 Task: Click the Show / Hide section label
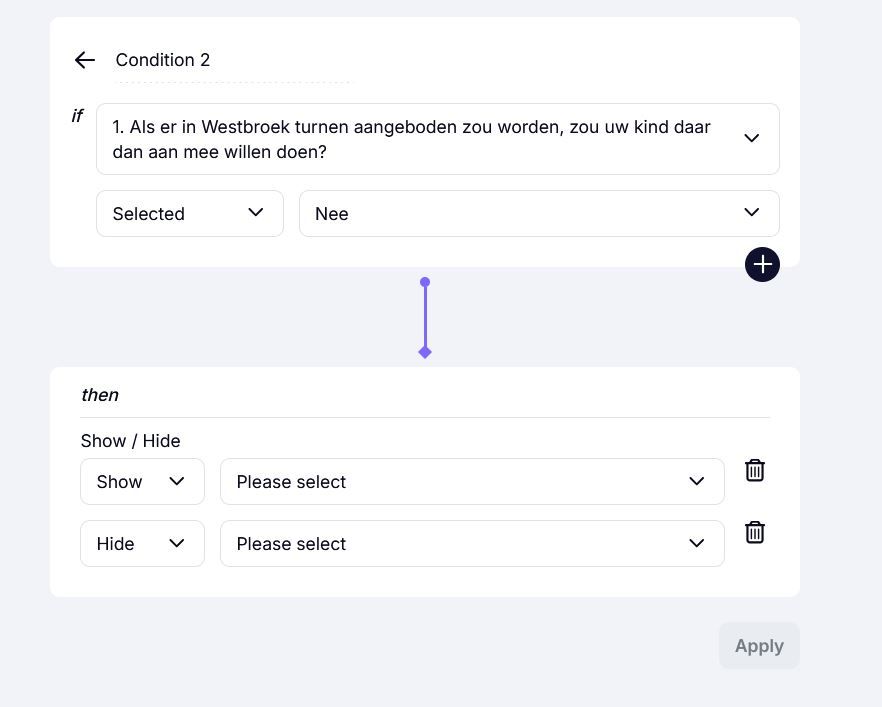click(130, 441)
